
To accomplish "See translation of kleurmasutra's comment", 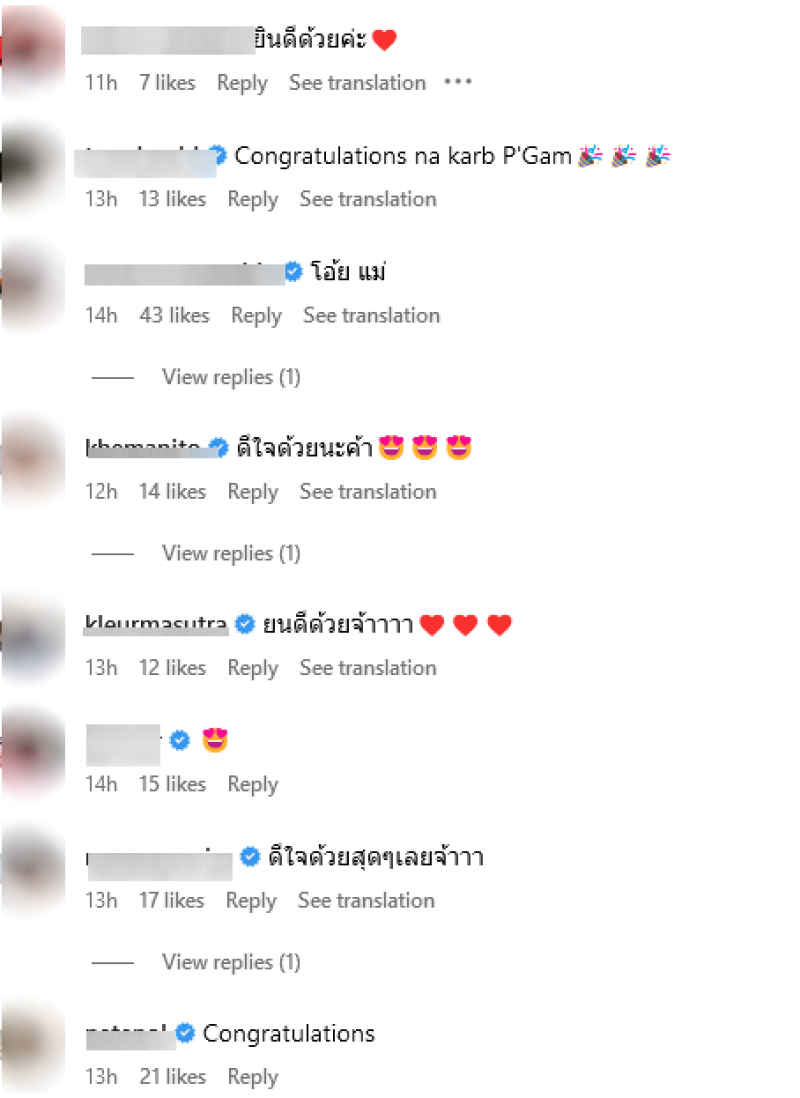I will coord(368,668).
